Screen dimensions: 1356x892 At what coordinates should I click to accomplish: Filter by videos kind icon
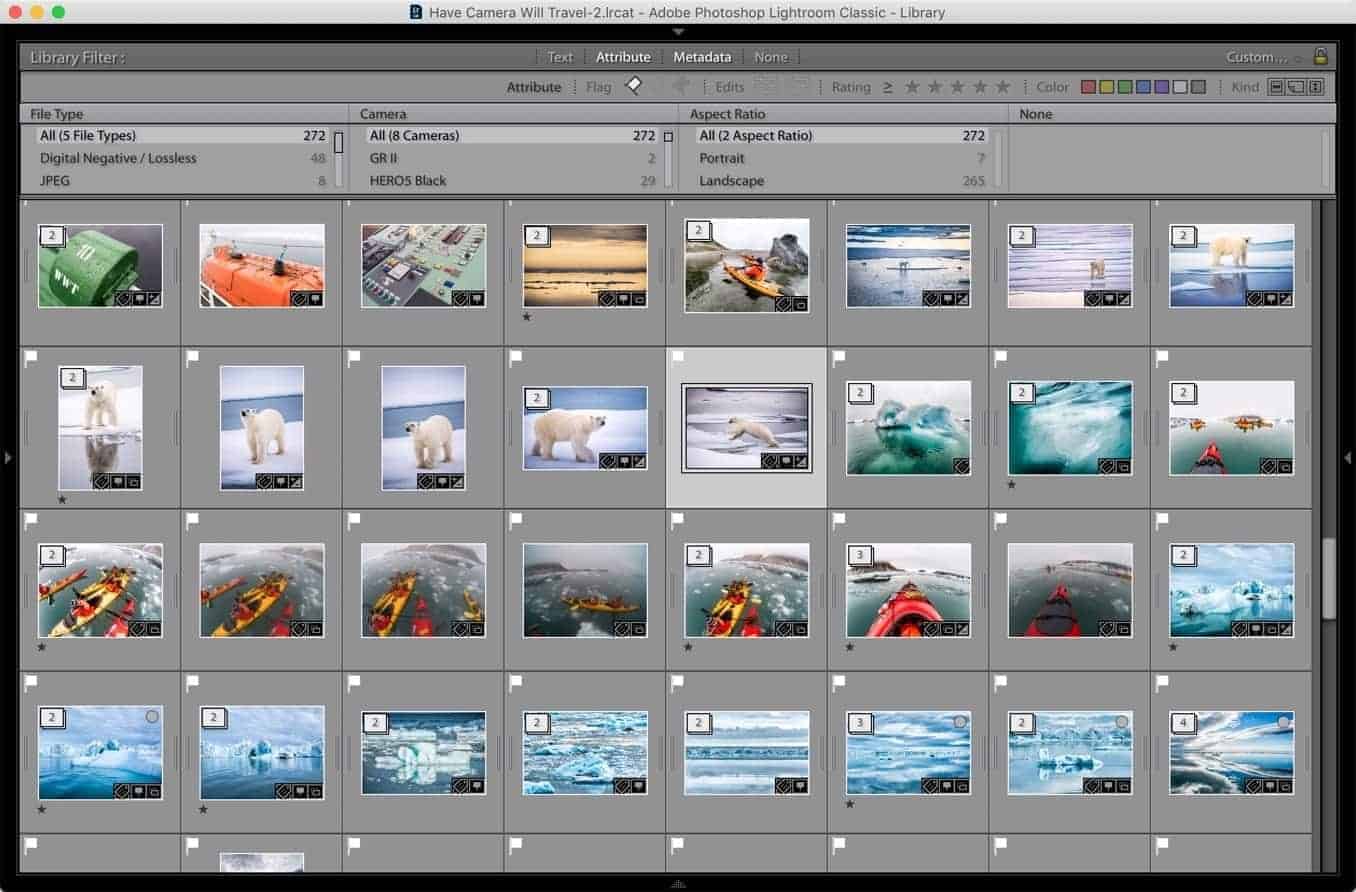coord(1315,87)
